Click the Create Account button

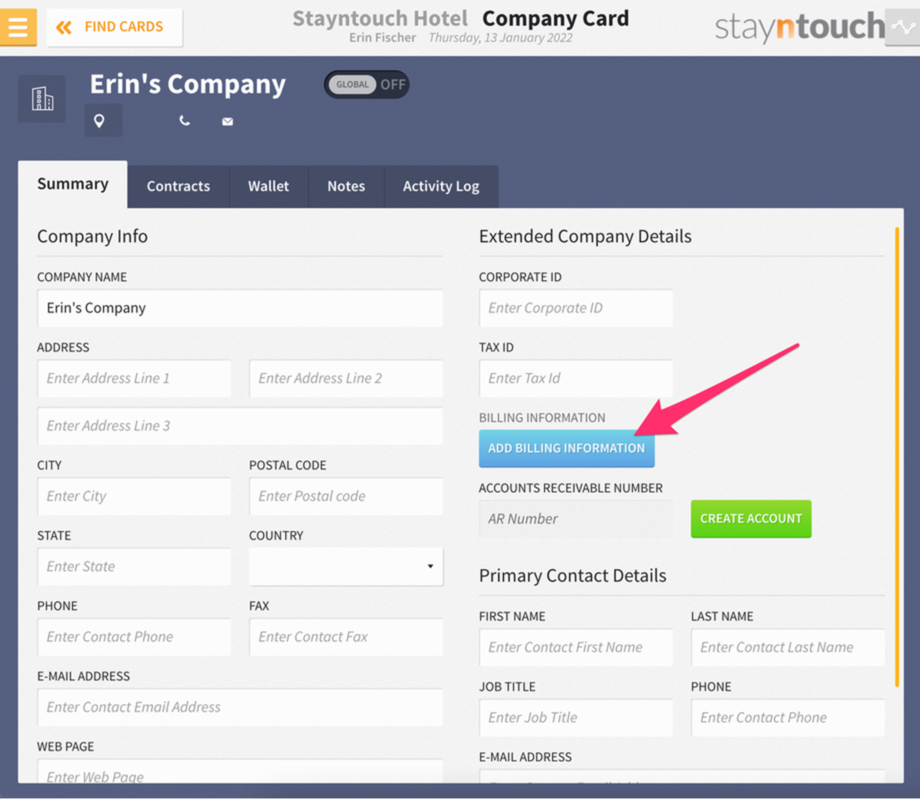(x=751, y=519)
